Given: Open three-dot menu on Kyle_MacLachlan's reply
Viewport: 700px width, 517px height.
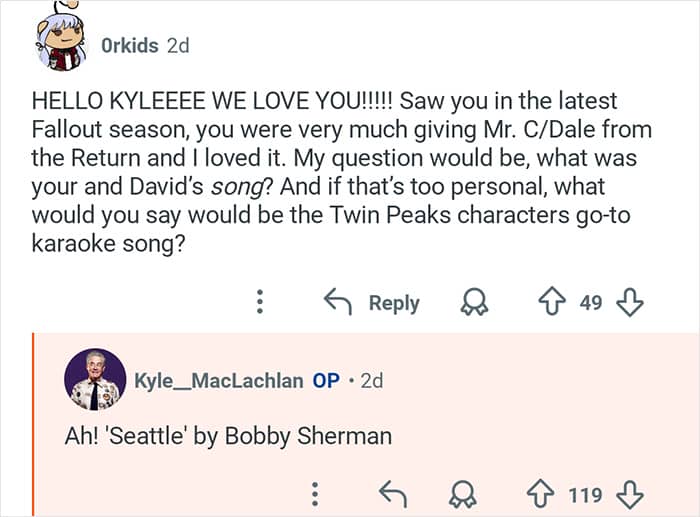Looking at the screenshot, I should pos(314,494).
